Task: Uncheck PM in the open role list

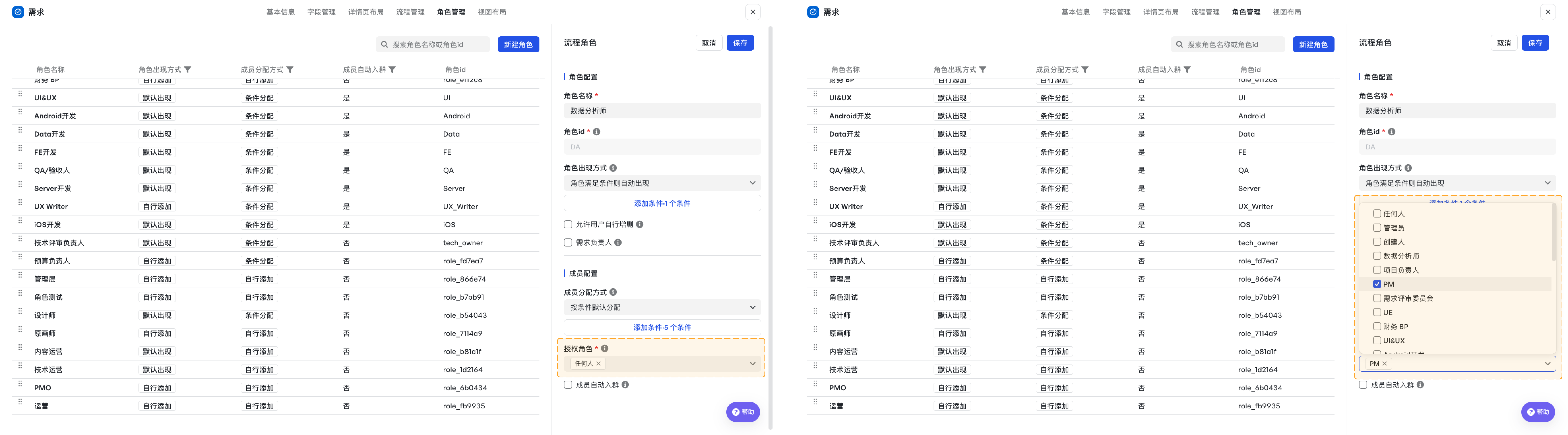Action: tap(1377, 284)
